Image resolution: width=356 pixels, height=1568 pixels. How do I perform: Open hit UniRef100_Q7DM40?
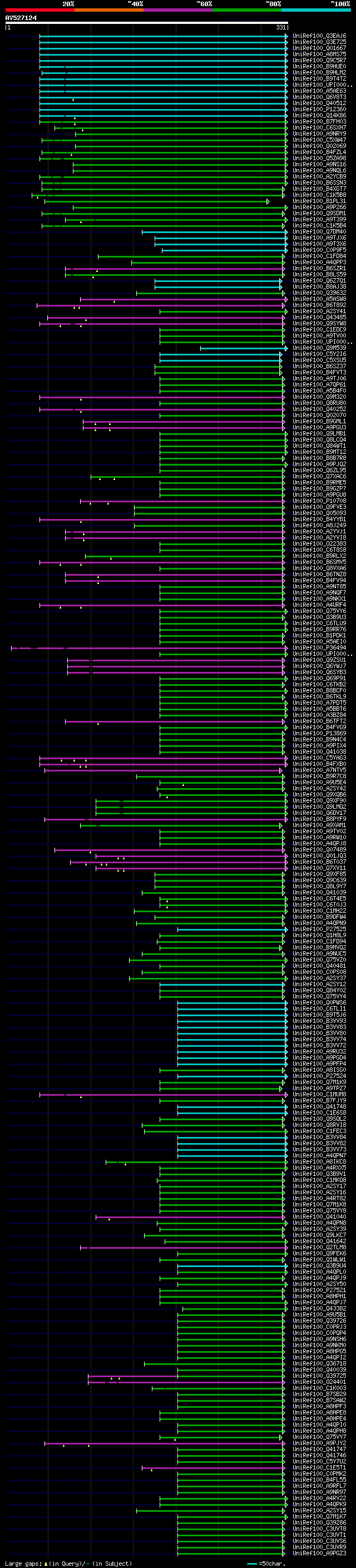(x=319, y=231)
